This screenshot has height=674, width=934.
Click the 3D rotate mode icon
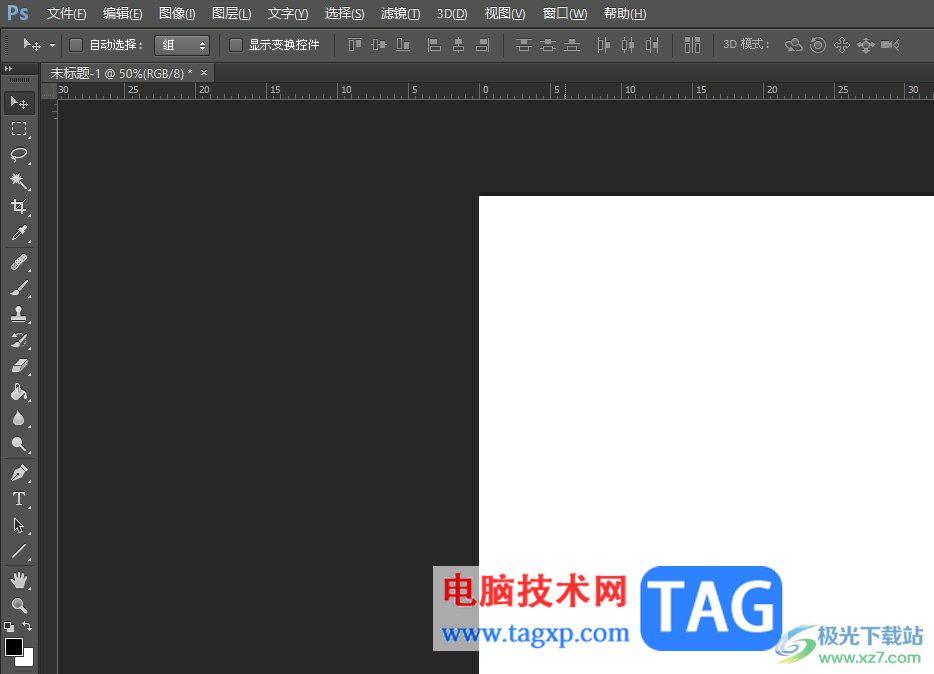point(793,45)
